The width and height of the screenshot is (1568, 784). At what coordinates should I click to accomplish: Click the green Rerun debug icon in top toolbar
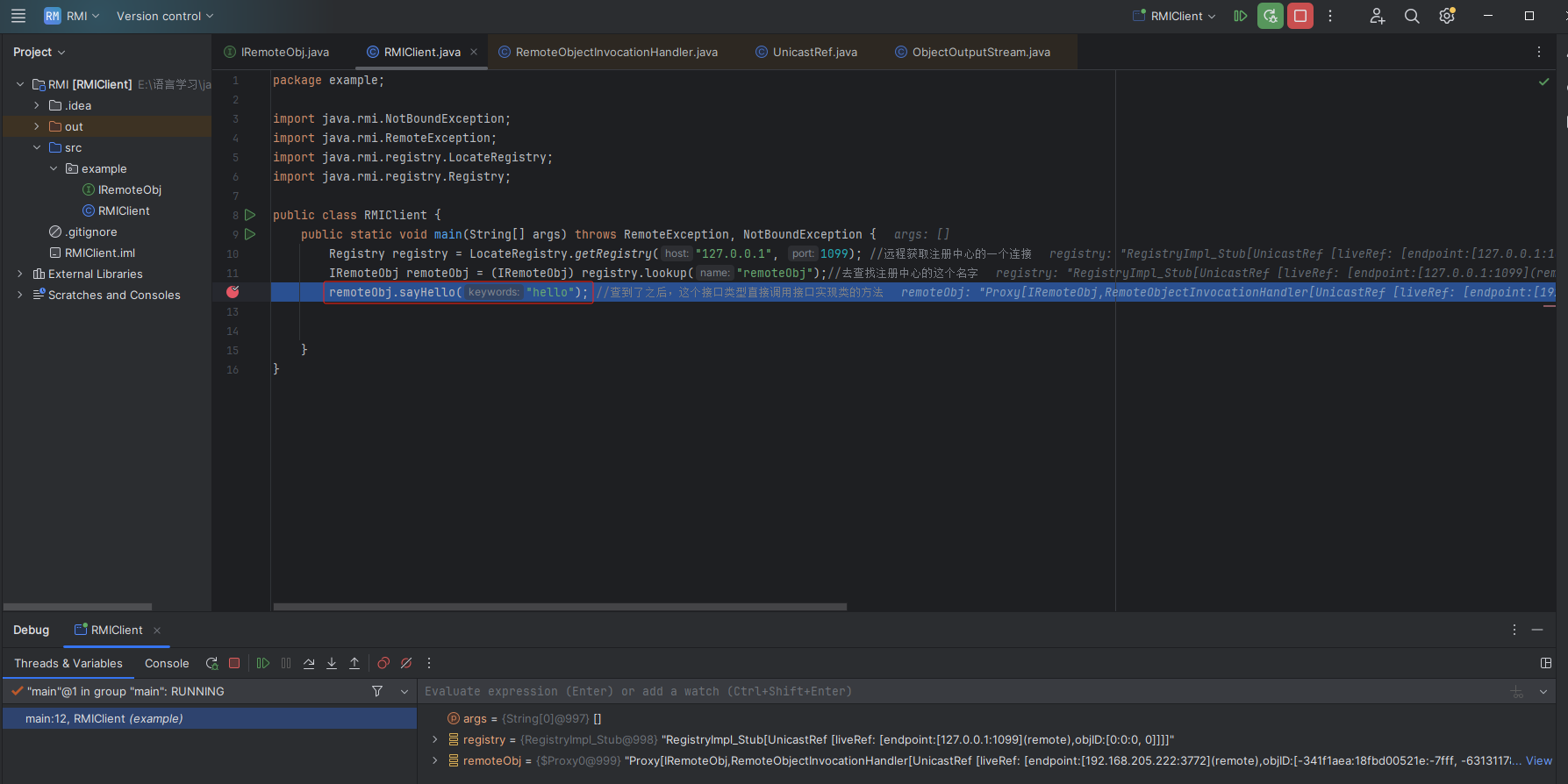coord(1271,16)
